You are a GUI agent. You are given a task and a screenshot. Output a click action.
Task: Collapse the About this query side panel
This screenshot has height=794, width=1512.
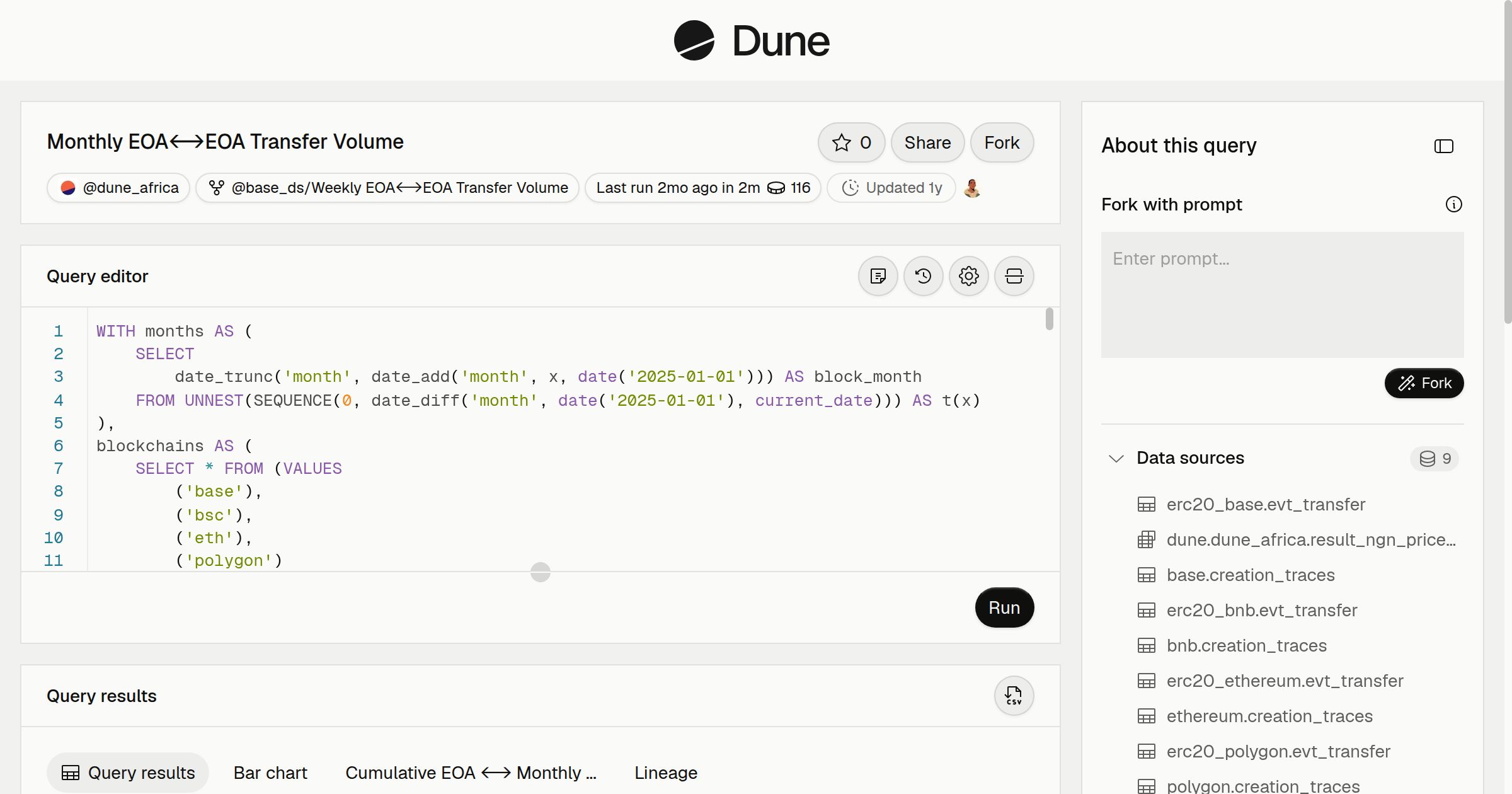[x=1443, y=146]
